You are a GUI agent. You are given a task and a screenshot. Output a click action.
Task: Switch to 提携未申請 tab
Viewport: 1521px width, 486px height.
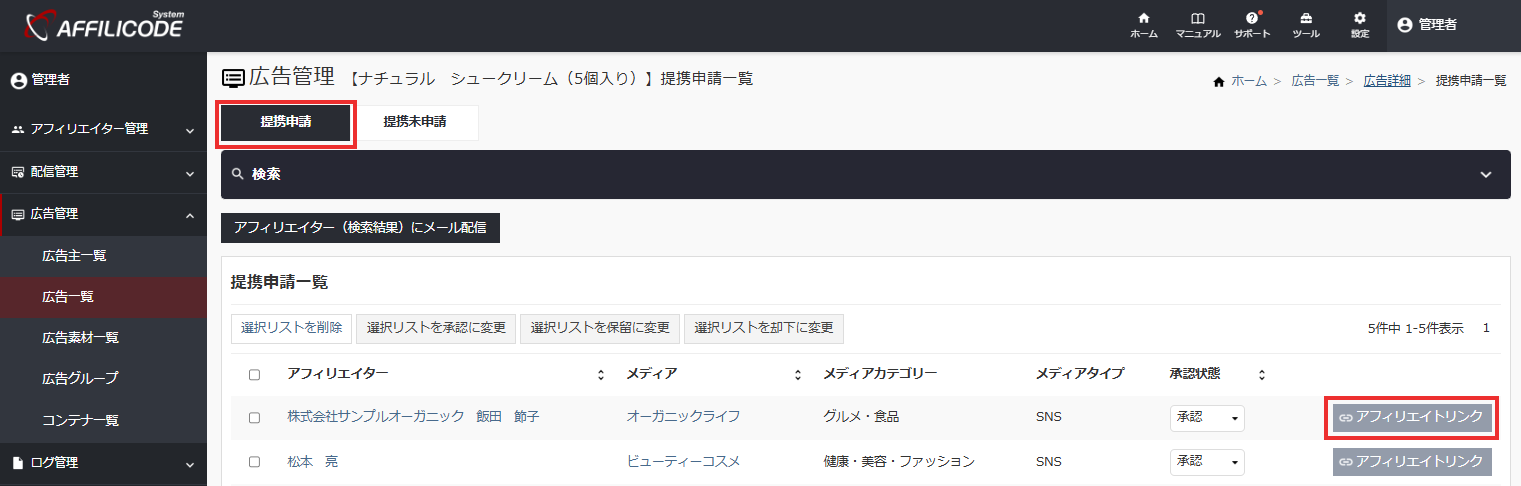pos(415,123)
